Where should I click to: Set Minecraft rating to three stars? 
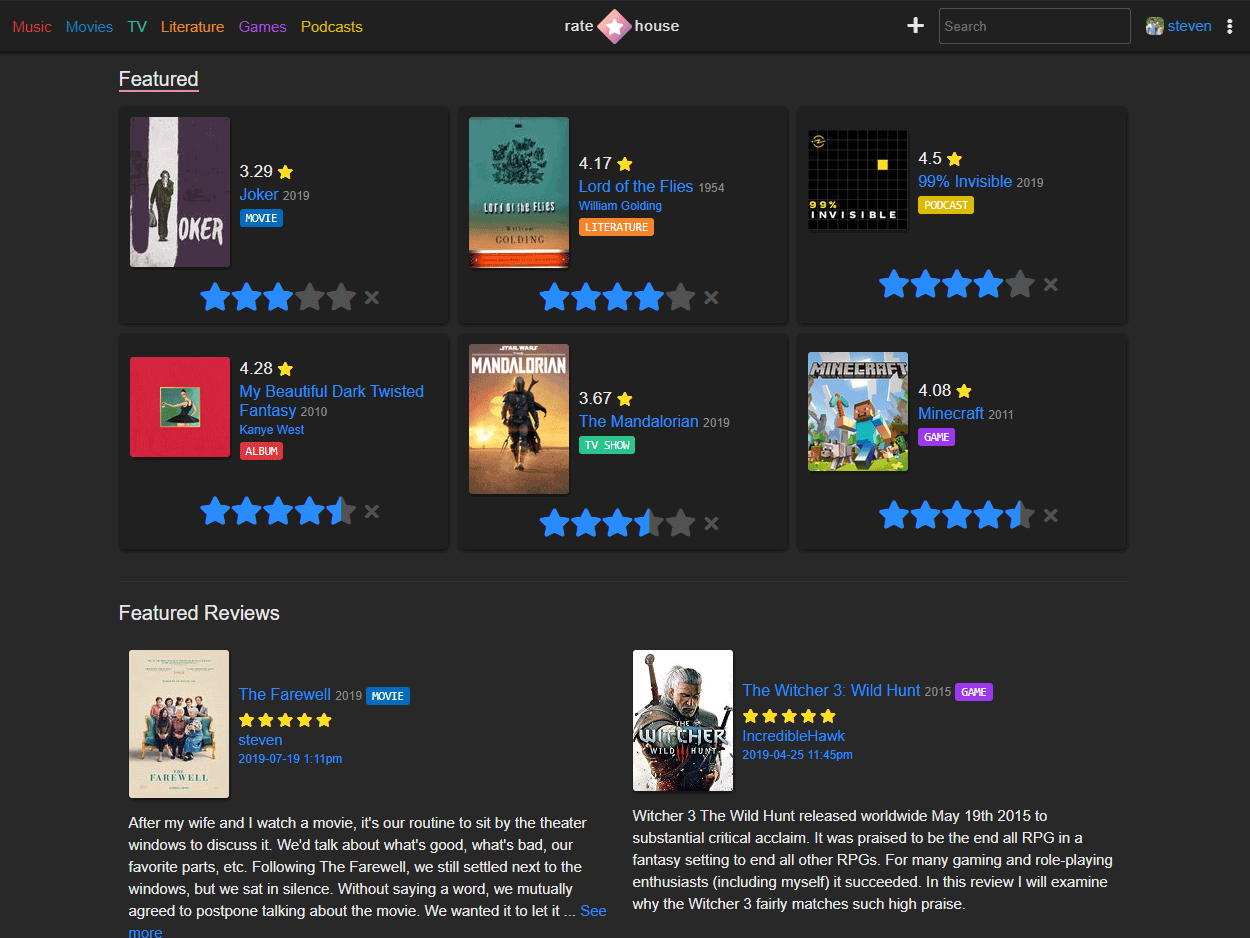pos(957,515)
